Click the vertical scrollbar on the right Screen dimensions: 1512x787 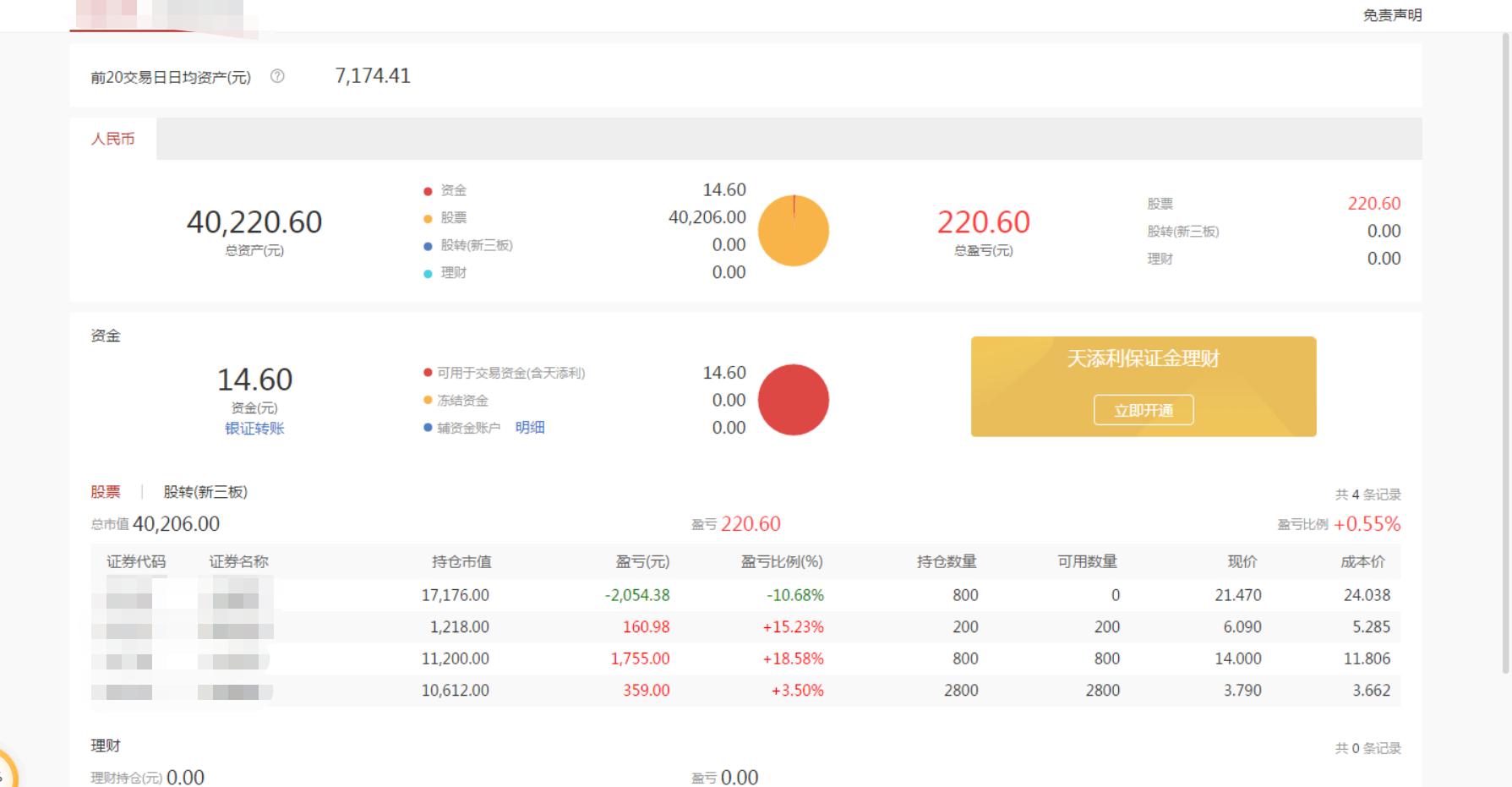pos(1504,338)
